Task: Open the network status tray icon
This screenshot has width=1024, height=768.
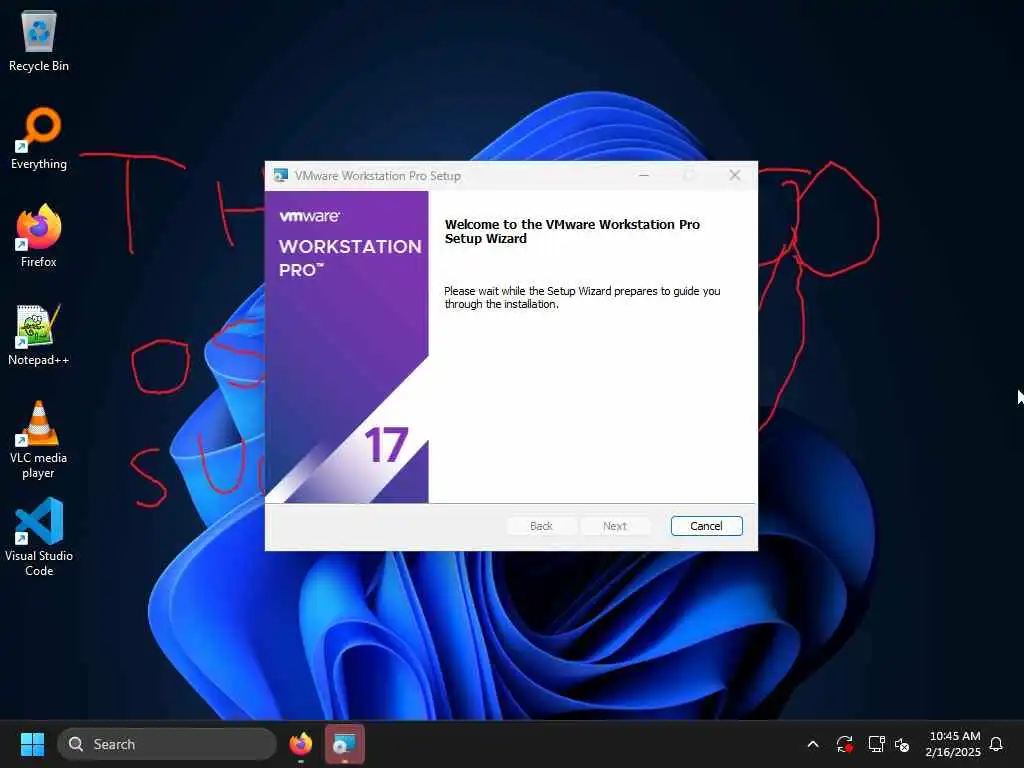Action: point(876,744)
